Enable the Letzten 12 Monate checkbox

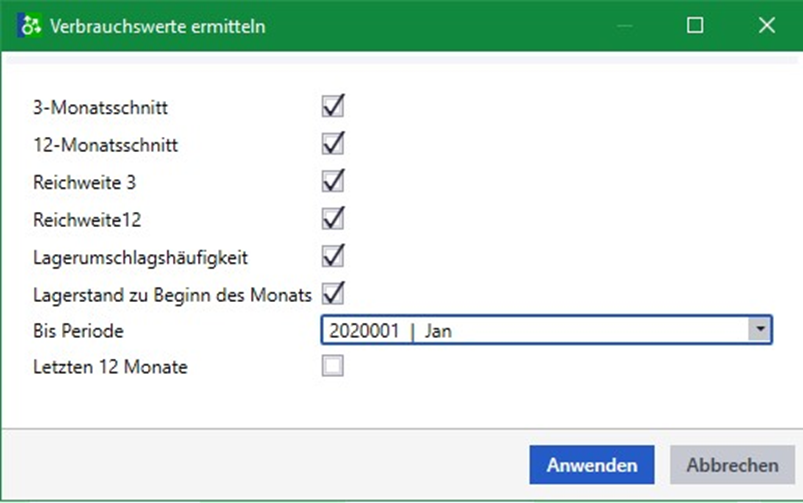[x=333, y=367]
